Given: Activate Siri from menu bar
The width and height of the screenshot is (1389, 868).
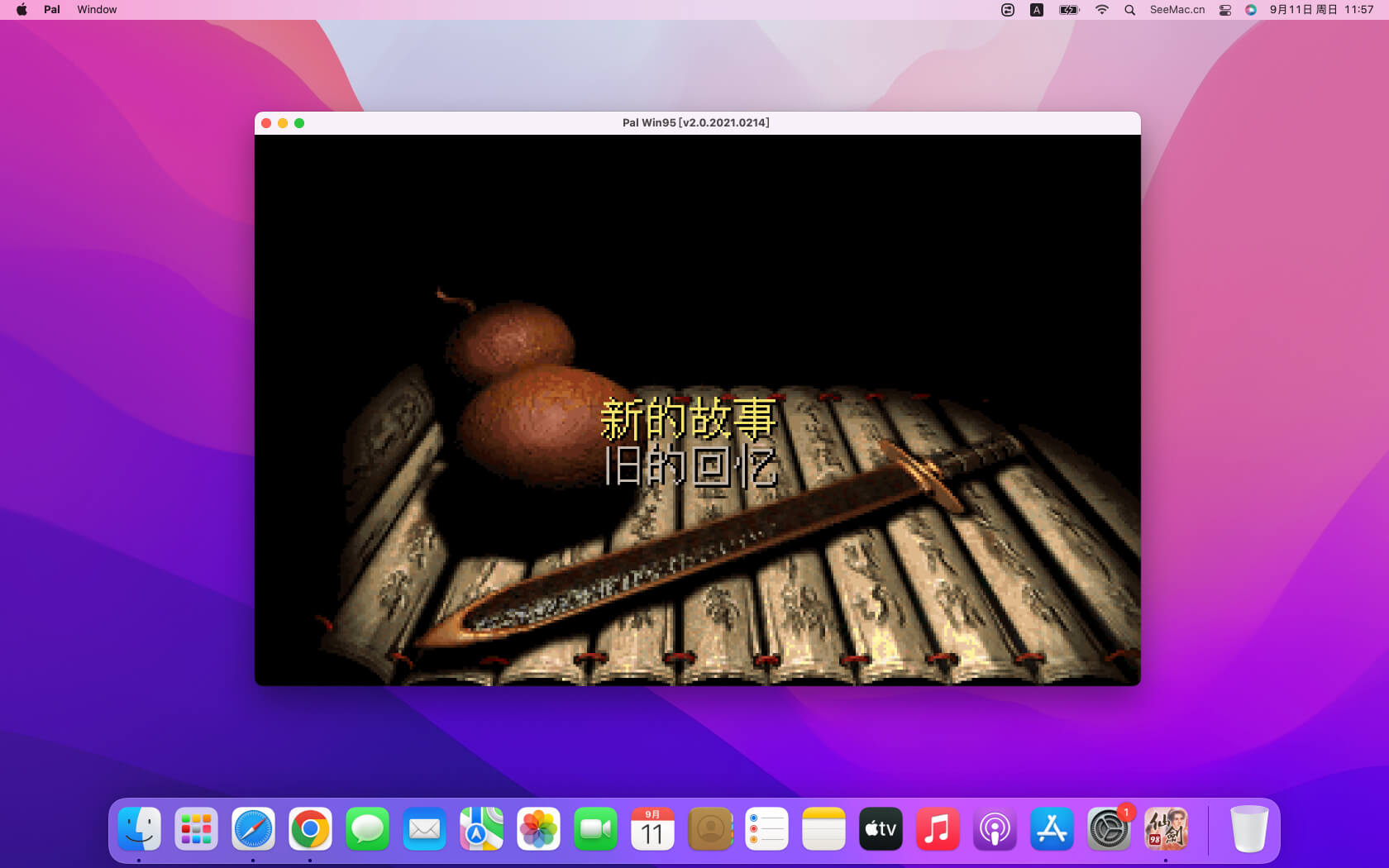Looking at the screenshot, I should pos(1251,10).
